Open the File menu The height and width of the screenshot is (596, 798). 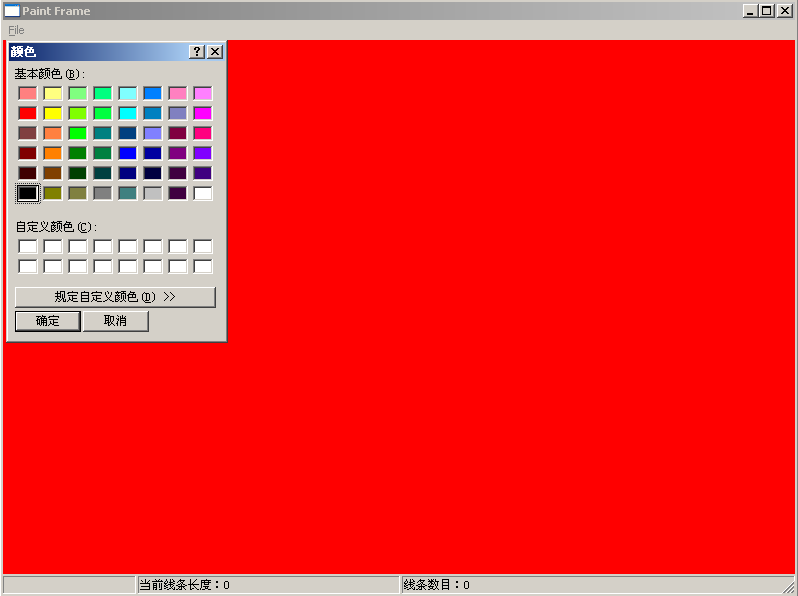tap(16, 30)
